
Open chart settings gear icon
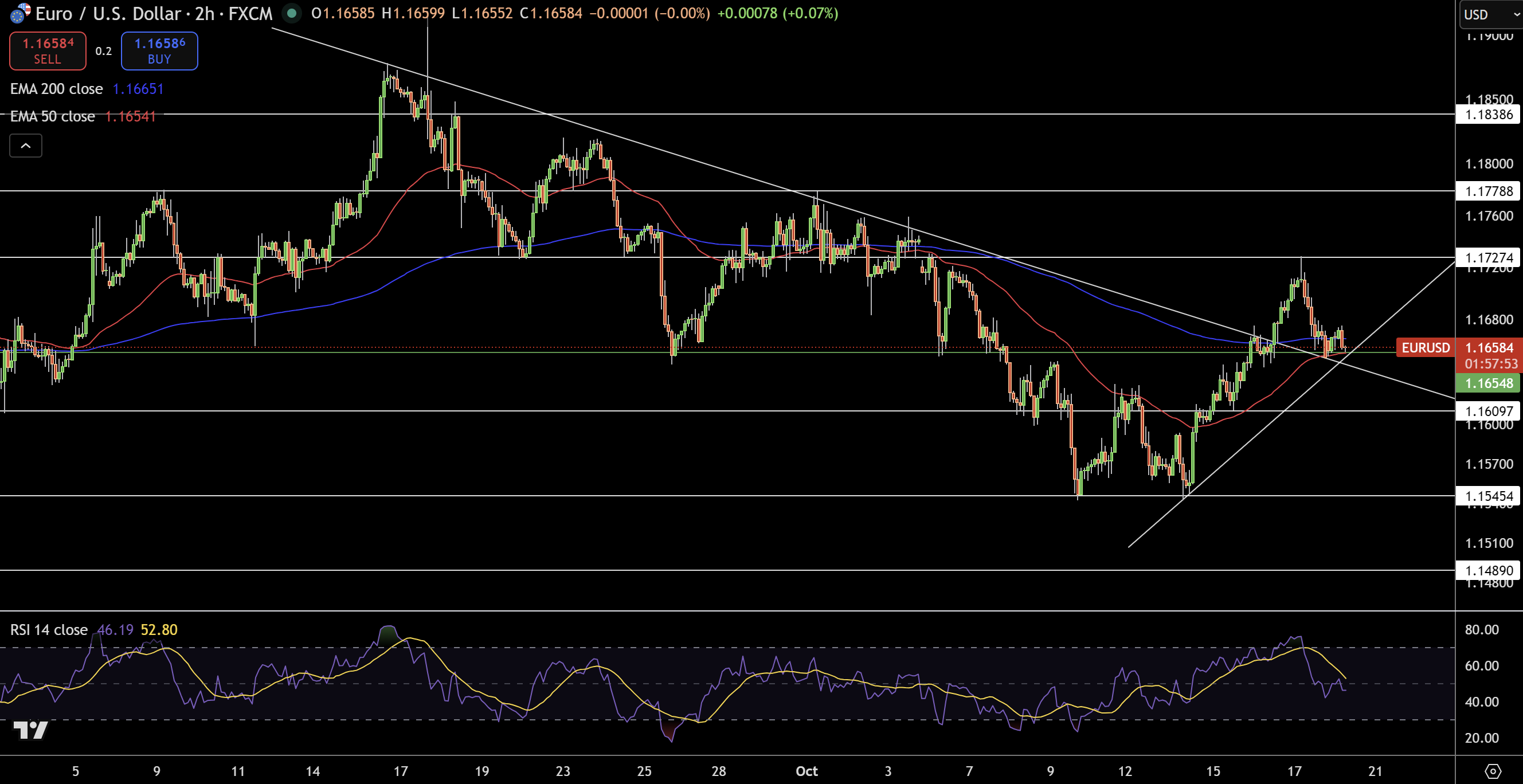(x=1493, y=771)
